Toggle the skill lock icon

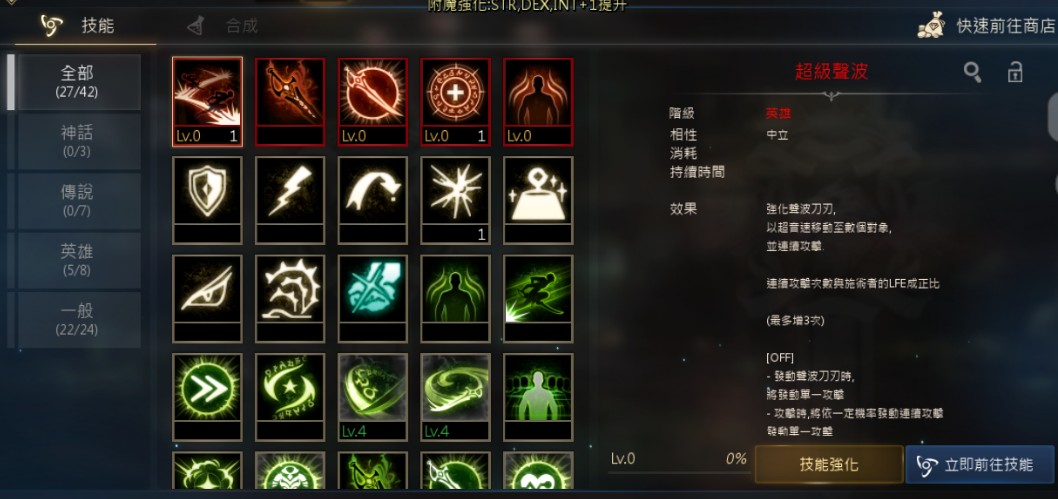coord(1015,71)
